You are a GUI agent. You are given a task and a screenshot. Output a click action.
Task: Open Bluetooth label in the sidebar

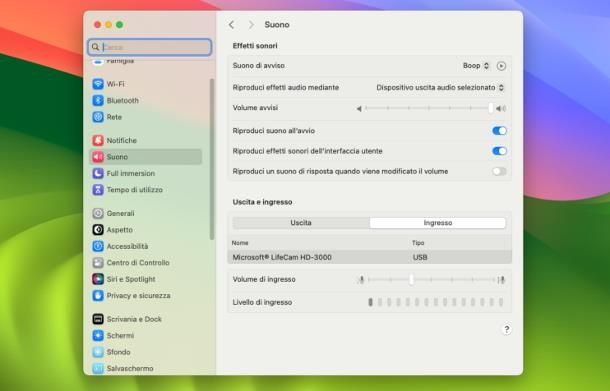pyautogui.click(x=123, y=100)
